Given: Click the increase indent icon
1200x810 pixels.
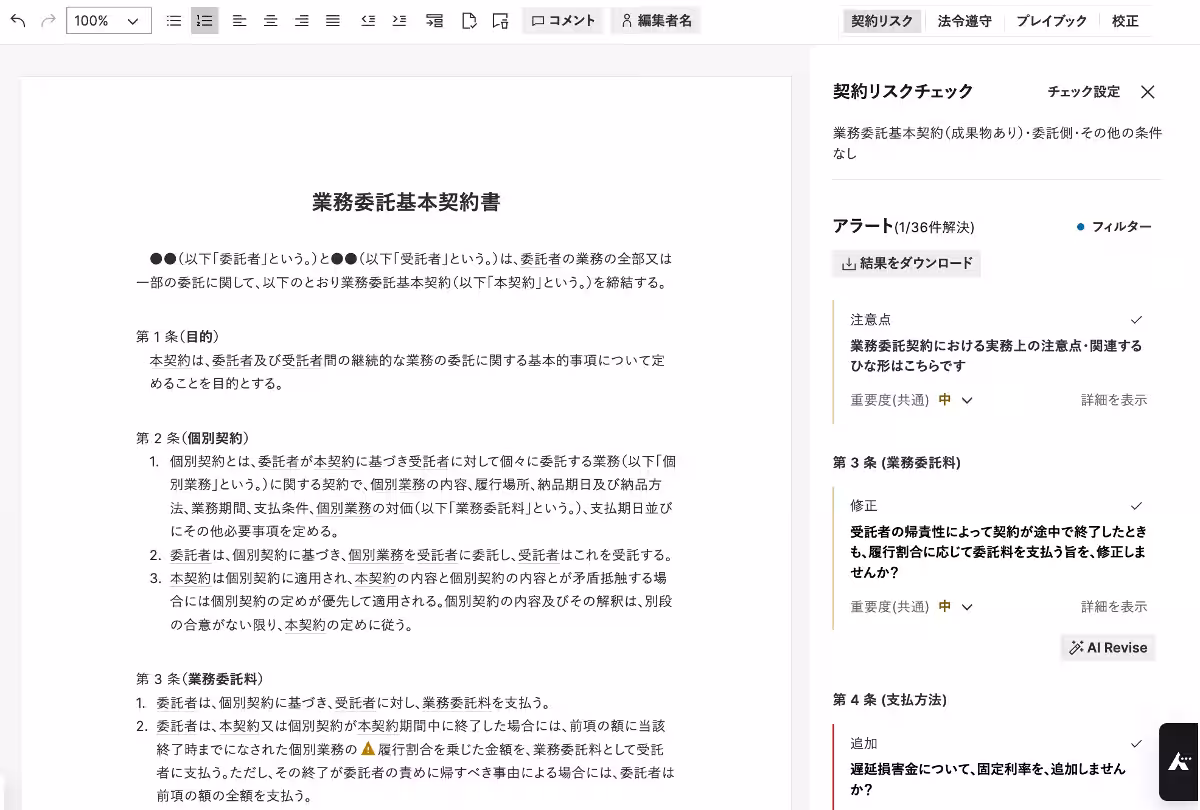Looking at the screenshot, I should 399,20.
